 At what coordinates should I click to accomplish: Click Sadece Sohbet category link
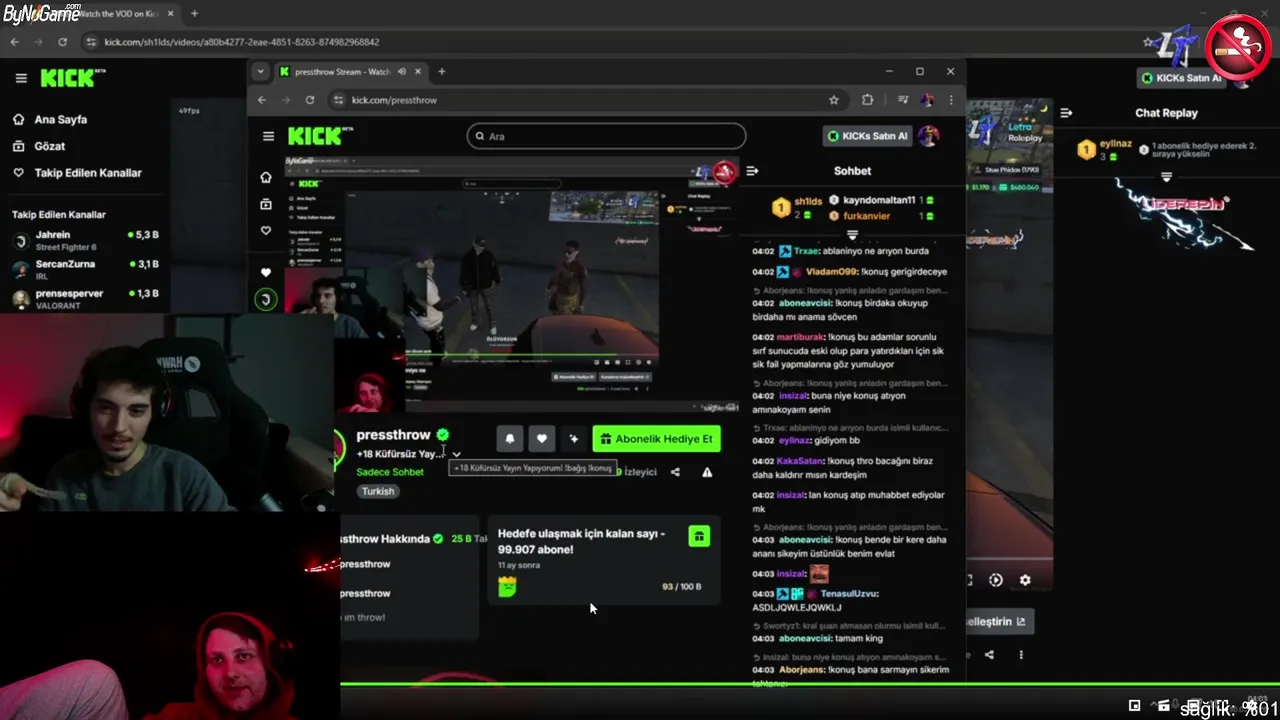tap(390, 472)
